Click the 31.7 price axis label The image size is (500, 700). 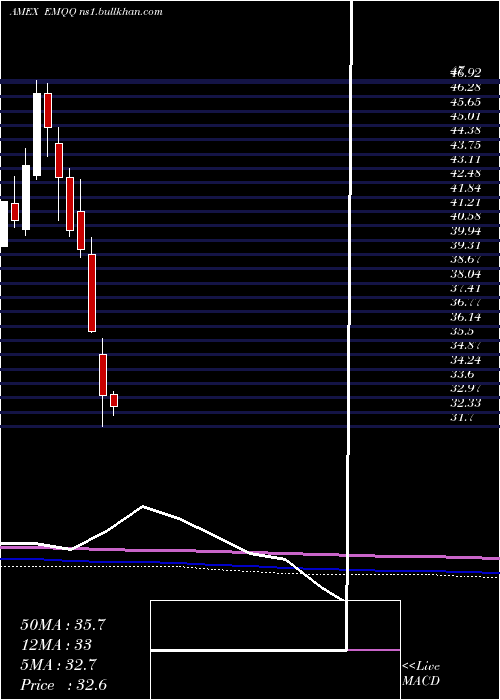tap(462, 417)
